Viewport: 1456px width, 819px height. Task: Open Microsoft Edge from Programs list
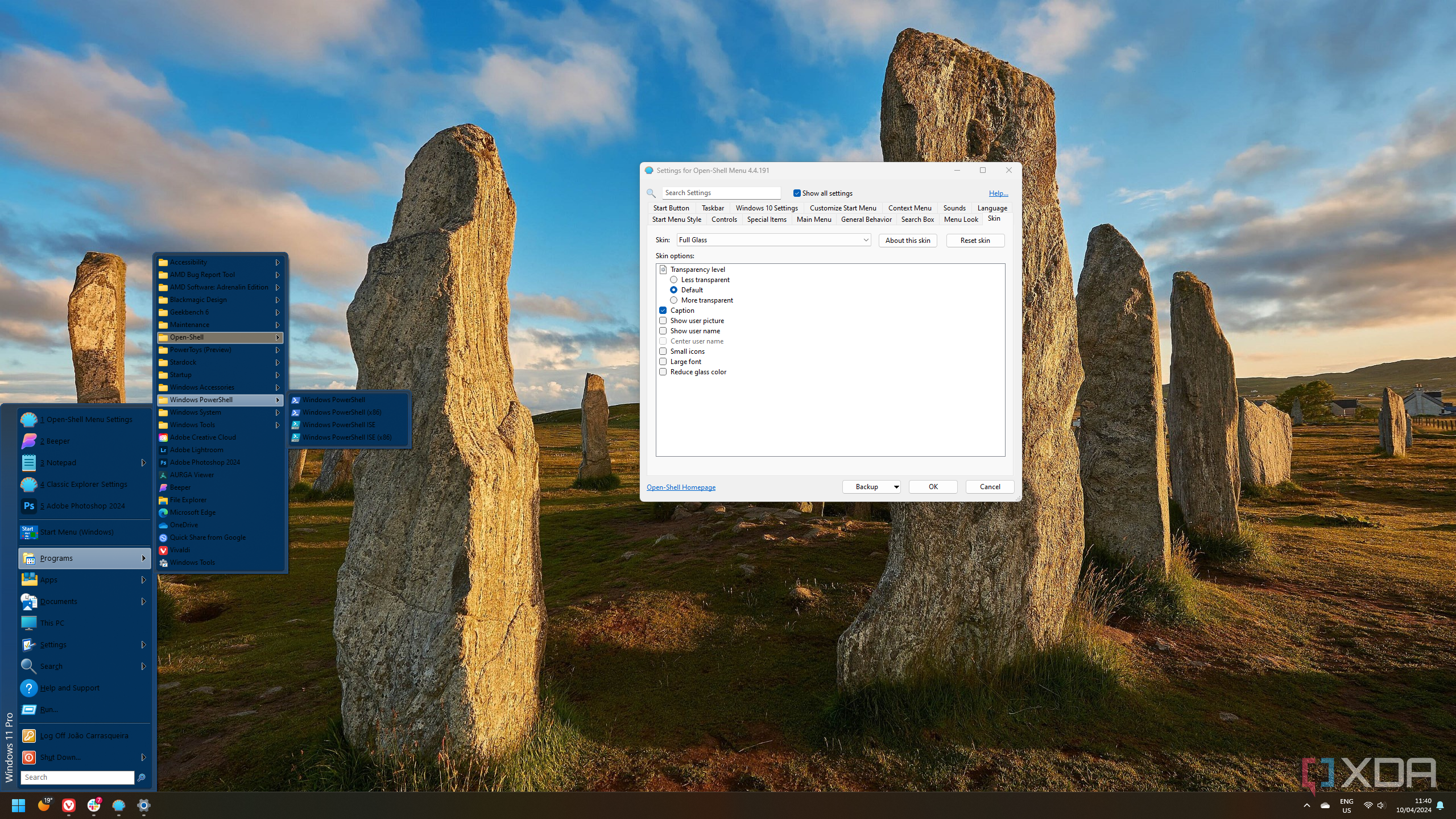[192, 512]
